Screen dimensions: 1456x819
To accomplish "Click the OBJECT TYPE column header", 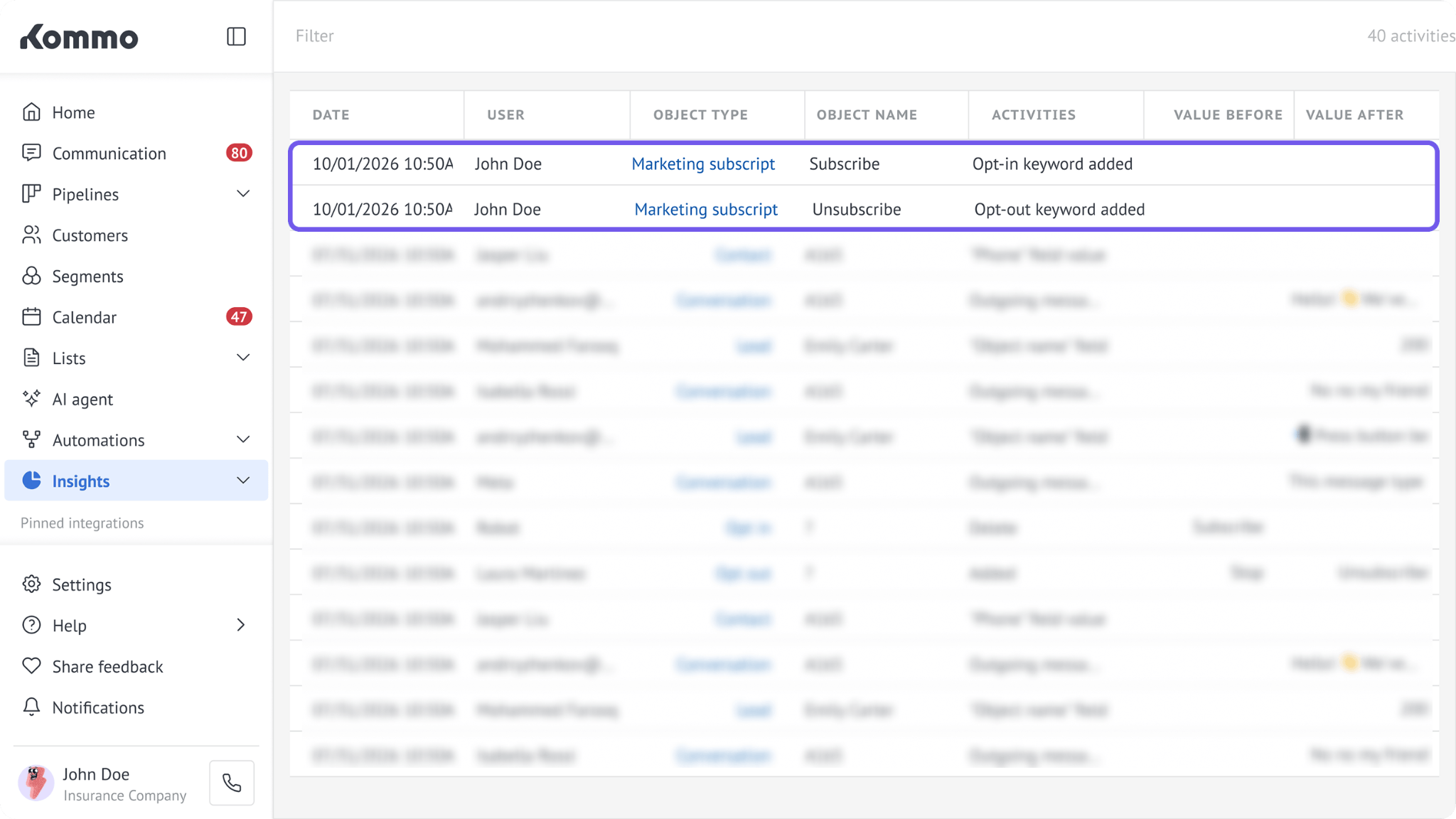I will (x=700, y=114).
